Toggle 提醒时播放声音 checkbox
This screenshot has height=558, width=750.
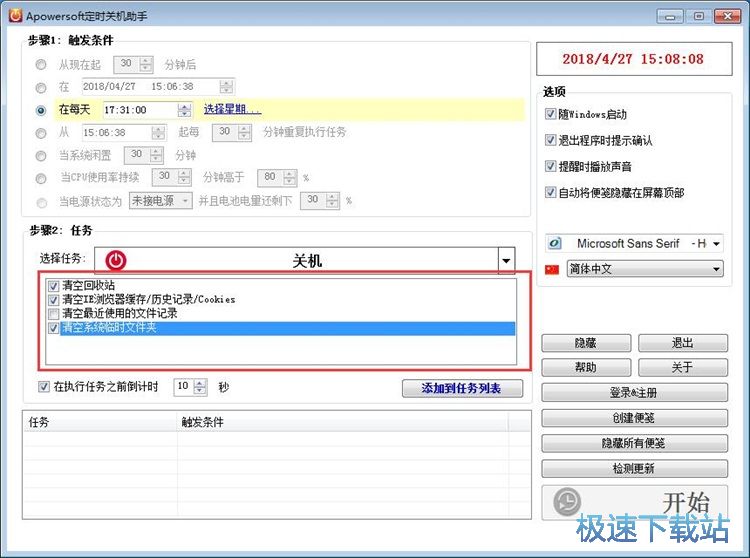click(x=550, y=166)
